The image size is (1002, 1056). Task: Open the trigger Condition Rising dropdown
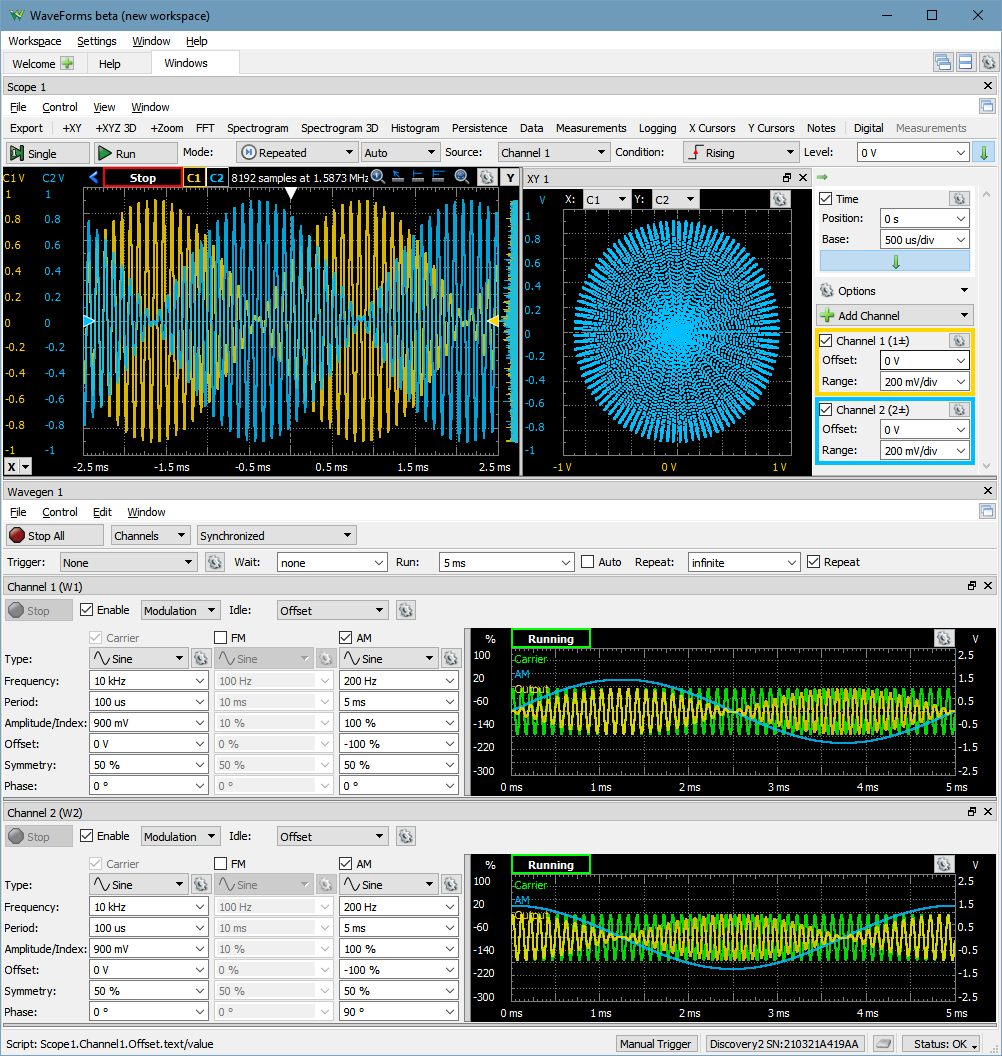click(x=741, y=153)
